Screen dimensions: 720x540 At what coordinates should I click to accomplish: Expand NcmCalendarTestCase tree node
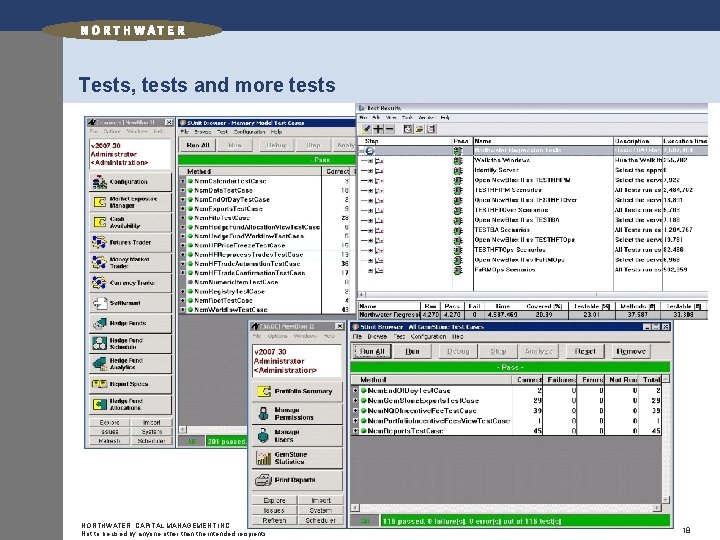tap(182, 181)
